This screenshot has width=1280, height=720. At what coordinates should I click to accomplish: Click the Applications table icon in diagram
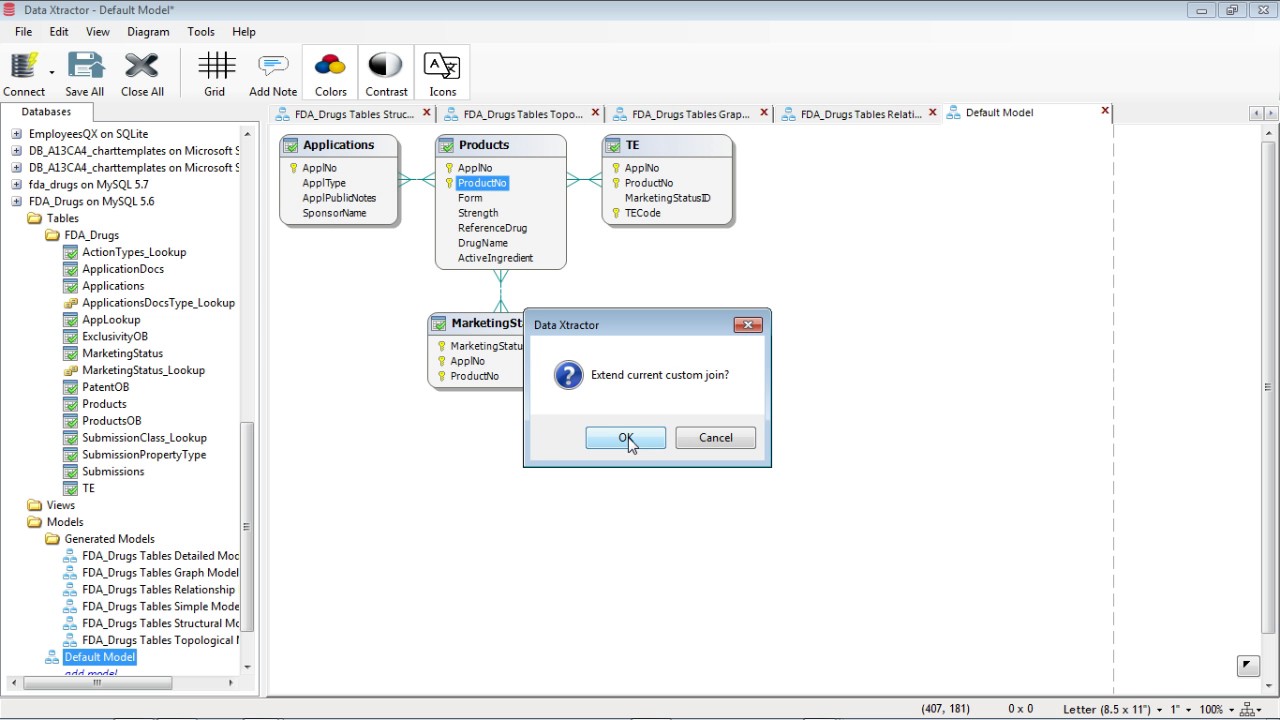tap(290, 146)
